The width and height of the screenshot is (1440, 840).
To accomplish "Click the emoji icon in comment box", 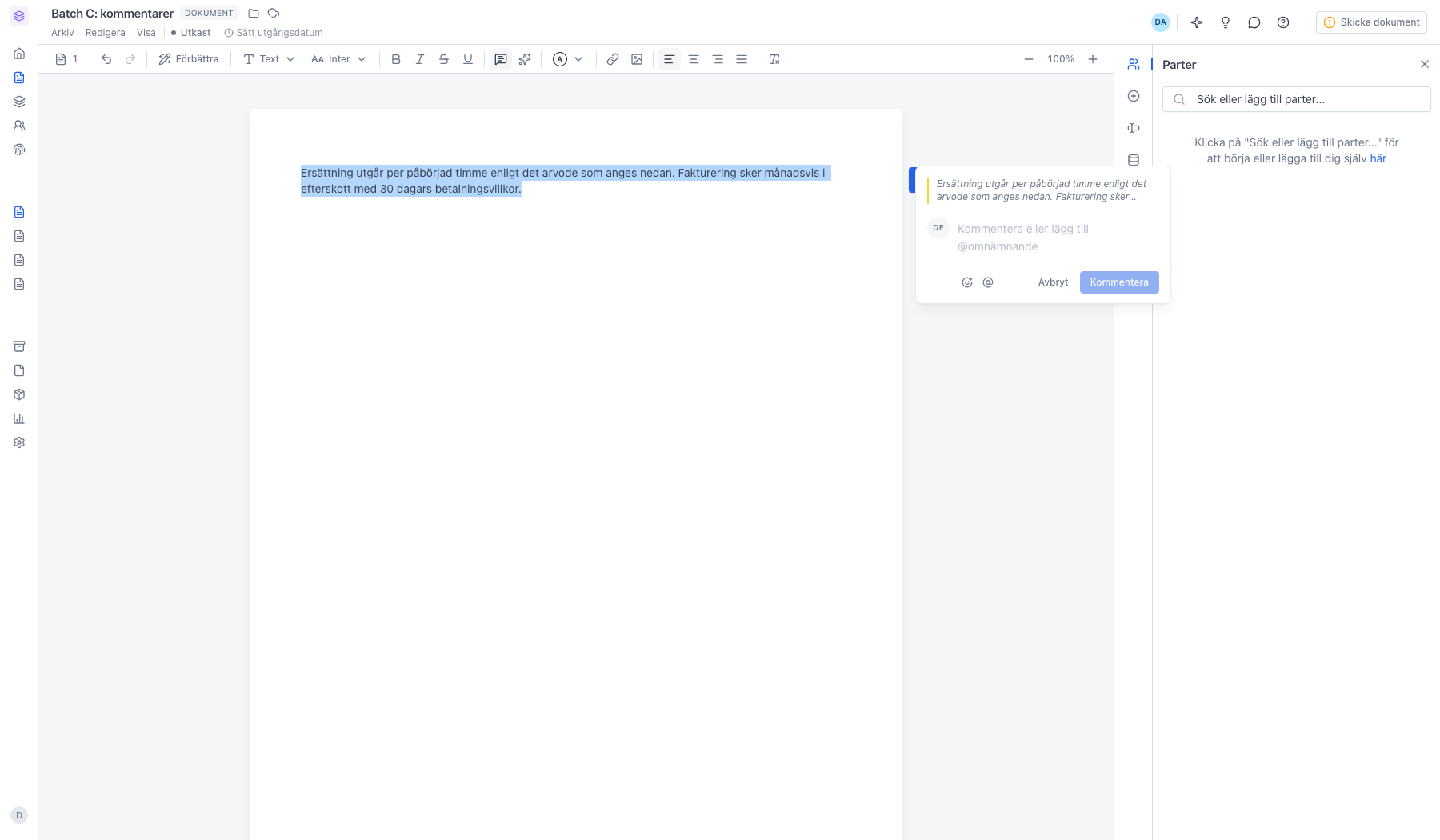I will pos(967,282).
